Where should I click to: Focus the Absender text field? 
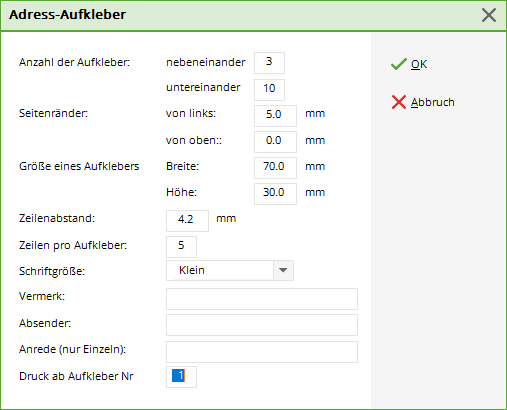click(x=262, y=325)
